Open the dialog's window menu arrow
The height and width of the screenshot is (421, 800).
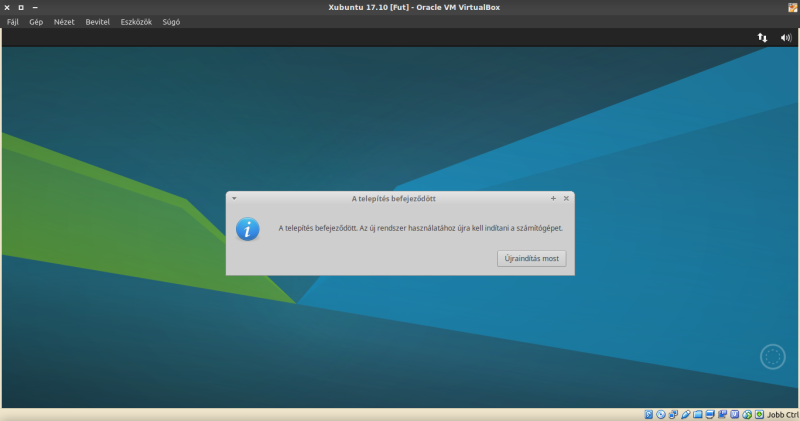234,198
